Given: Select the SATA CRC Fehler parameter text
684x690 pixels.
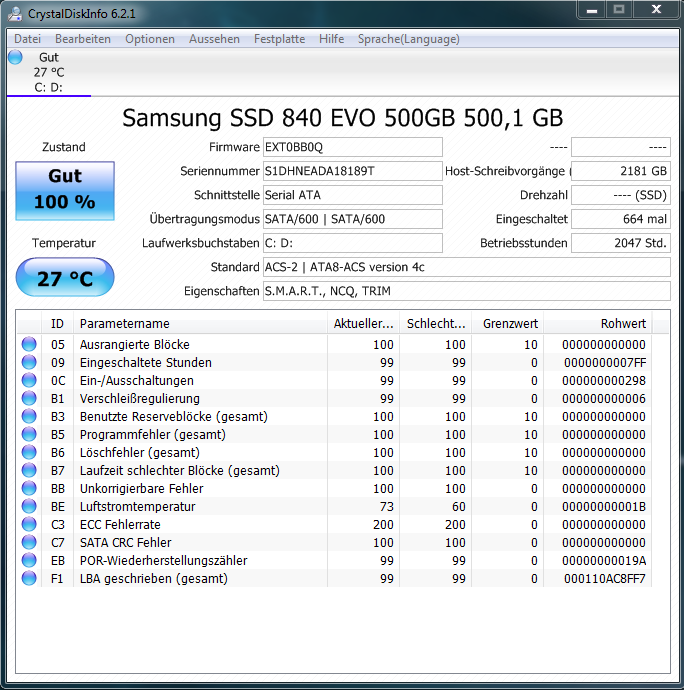Looking at the screenshot, I should click(x=125, y=543).
